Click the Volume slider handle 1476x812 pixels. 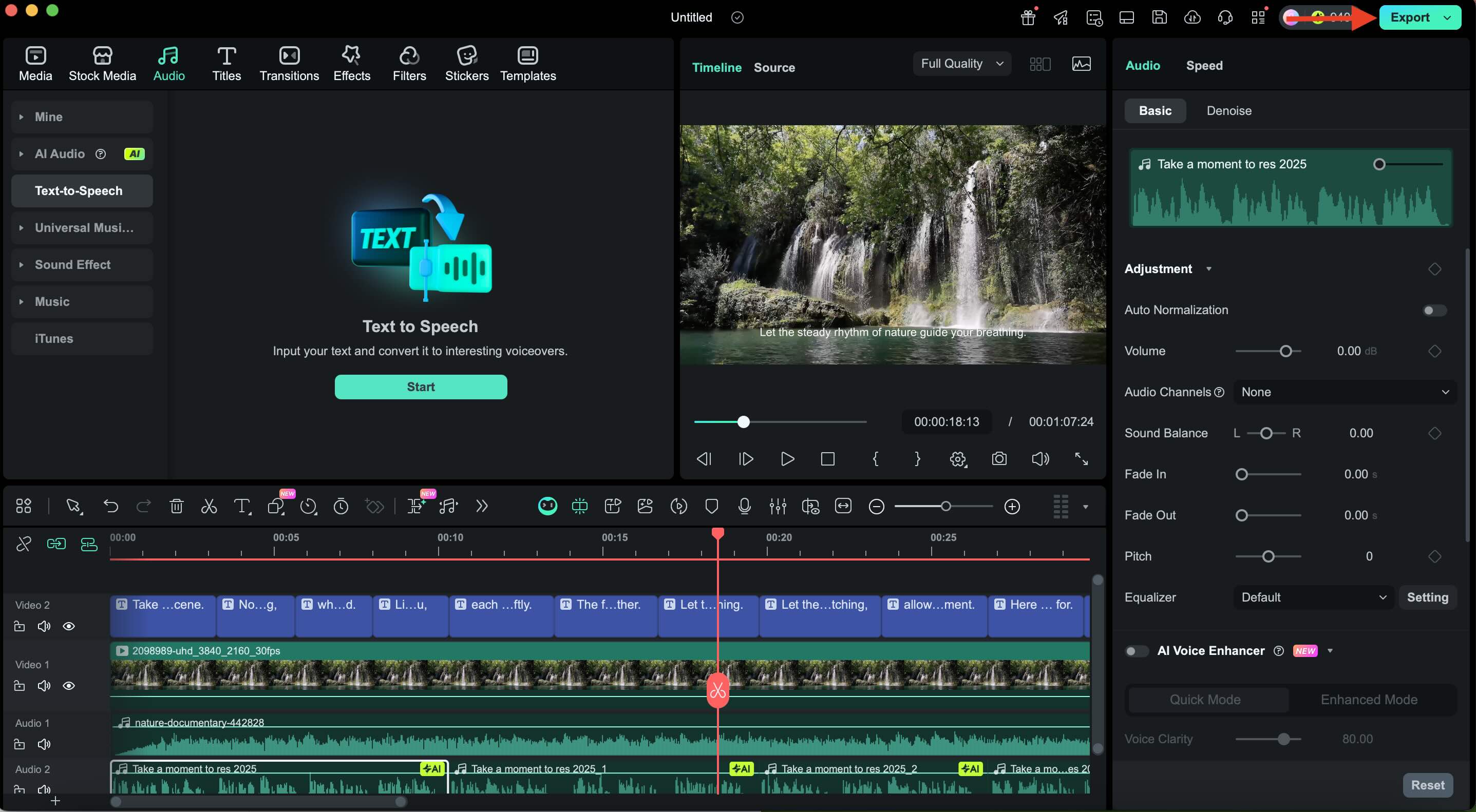[x=1286, y=351]
